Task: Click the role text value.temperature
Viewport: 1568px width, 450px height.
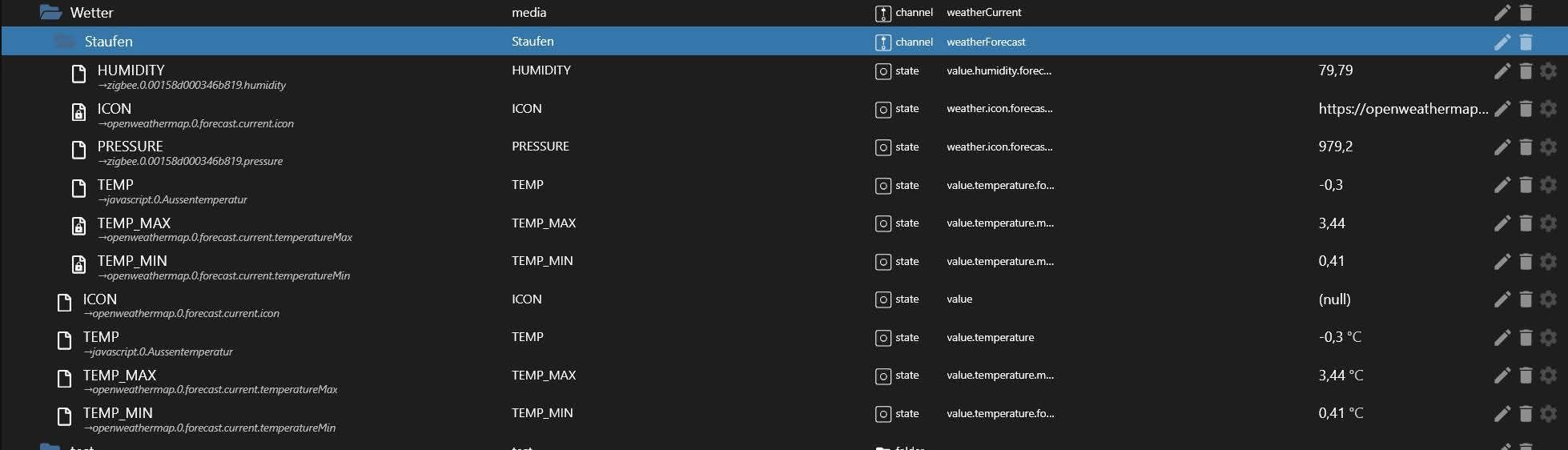Action: click(990, 337)
